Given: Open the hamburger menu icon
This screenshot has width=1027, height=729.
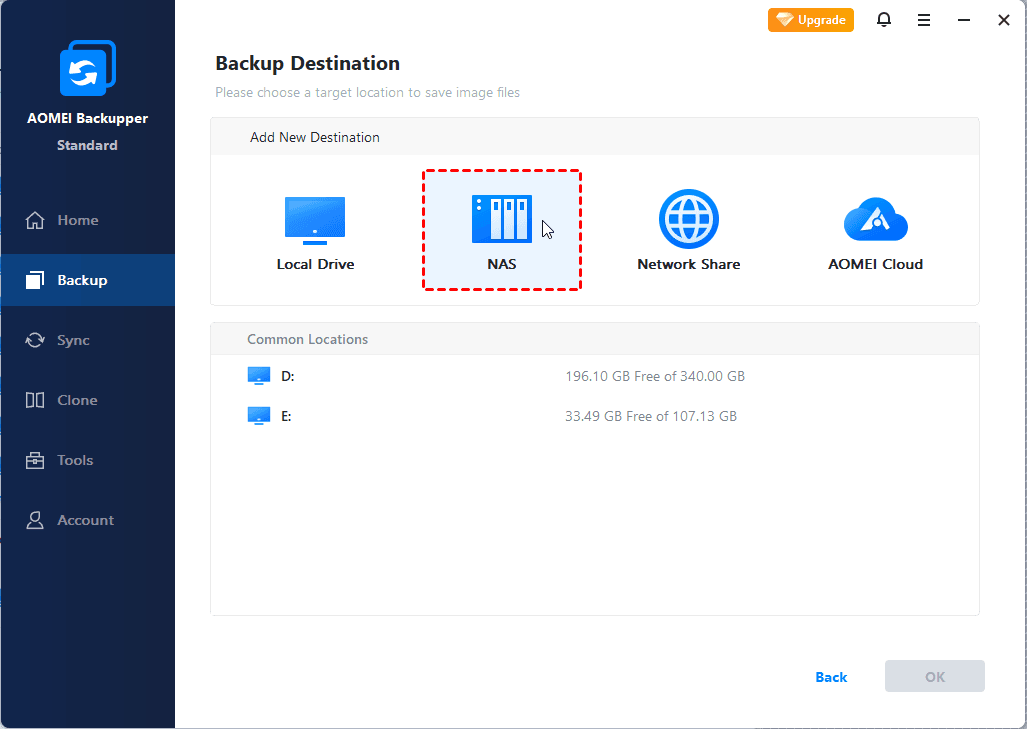Looking at the screenshot, I should [924, 20].
